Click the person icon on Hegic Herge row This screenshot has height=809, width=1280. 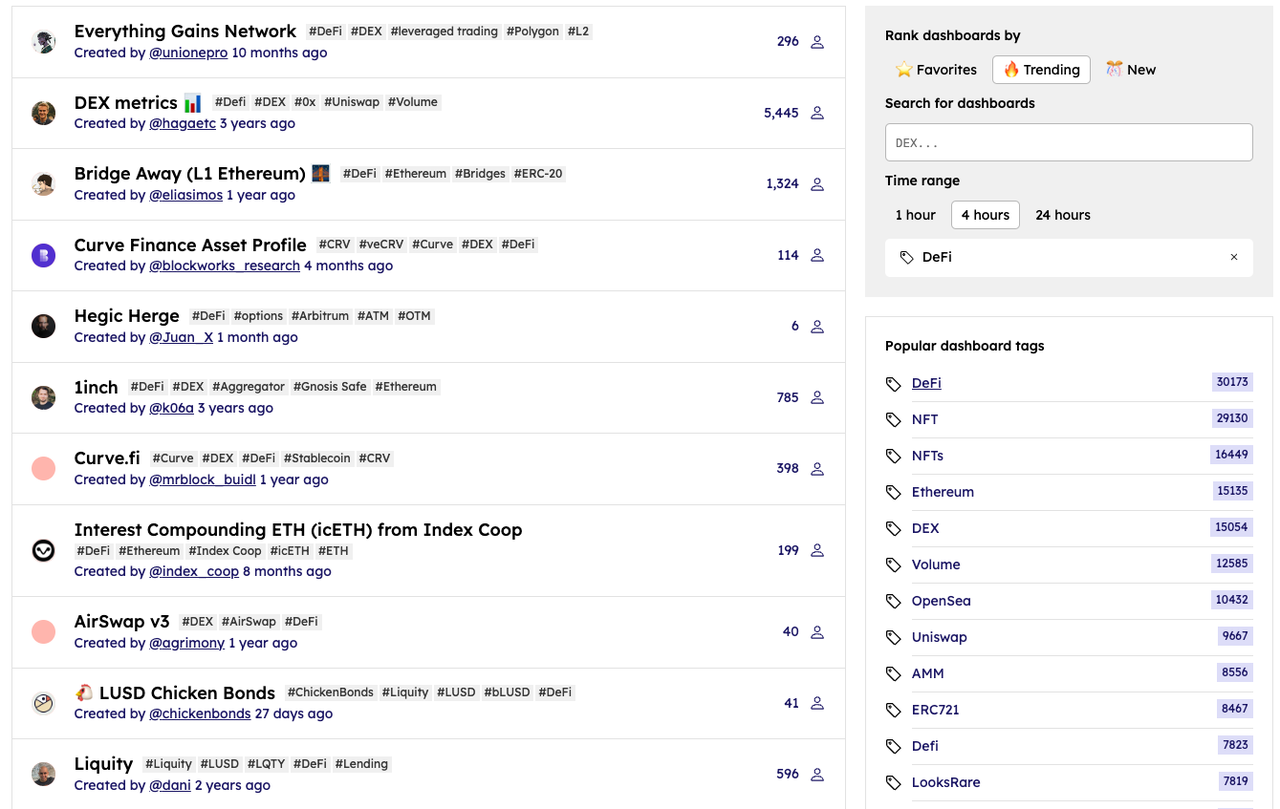(x=817, y=326)
